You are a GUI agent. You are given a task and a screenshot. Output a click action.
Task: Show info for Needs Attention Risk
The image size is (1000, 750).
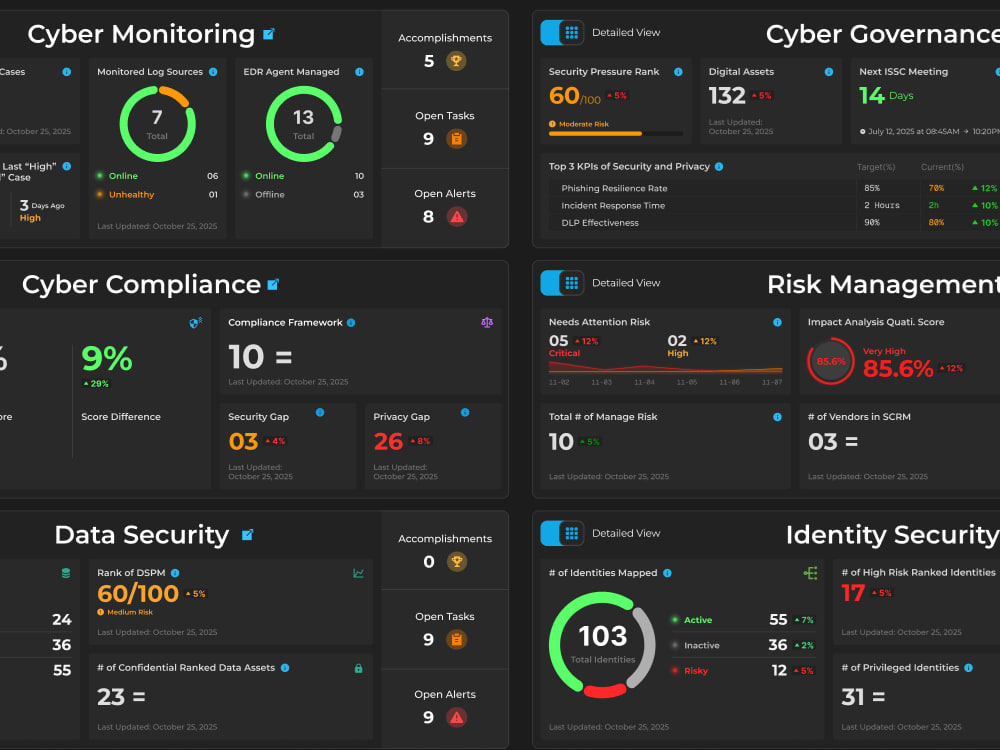(x=777, y=322)
